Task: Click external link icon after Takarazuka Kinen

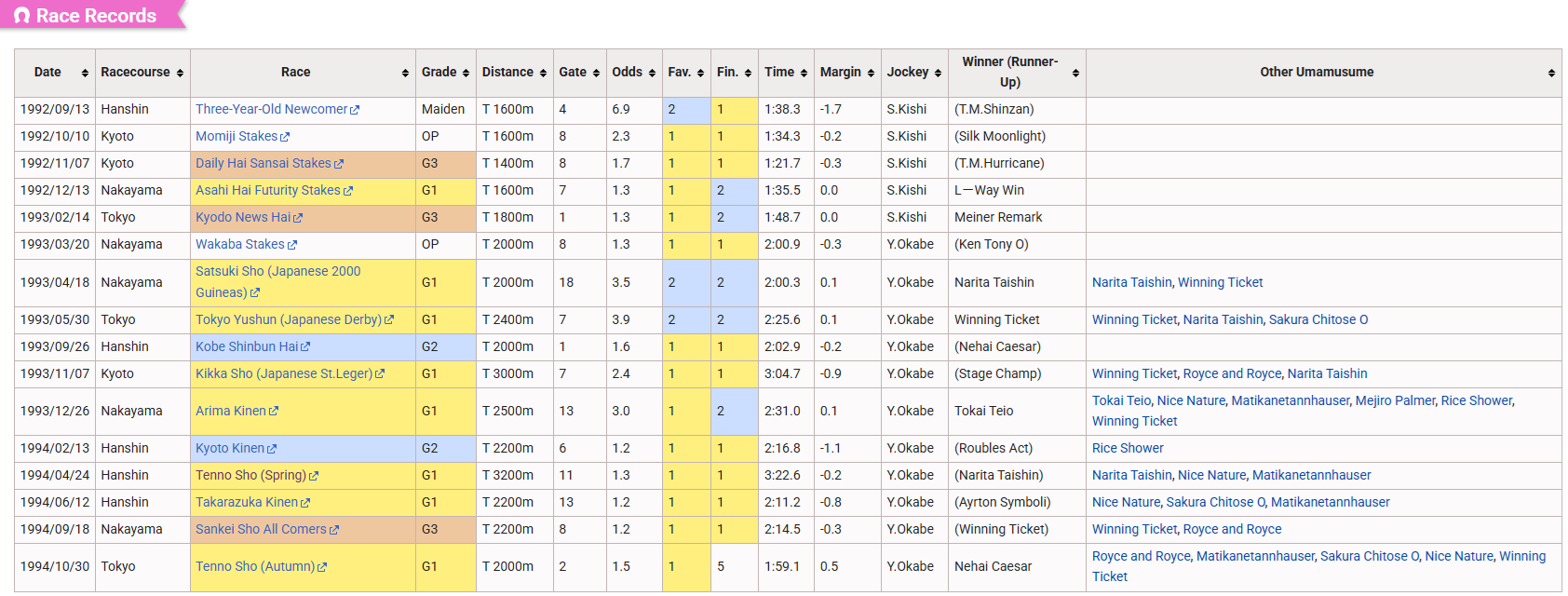Action: (x=305, y=503)
